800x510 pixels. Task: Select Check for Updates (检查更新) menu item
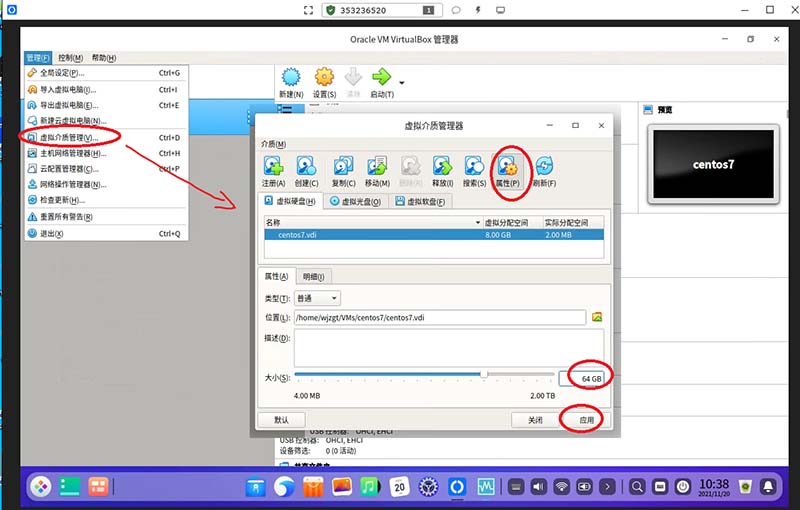[106, 200]
